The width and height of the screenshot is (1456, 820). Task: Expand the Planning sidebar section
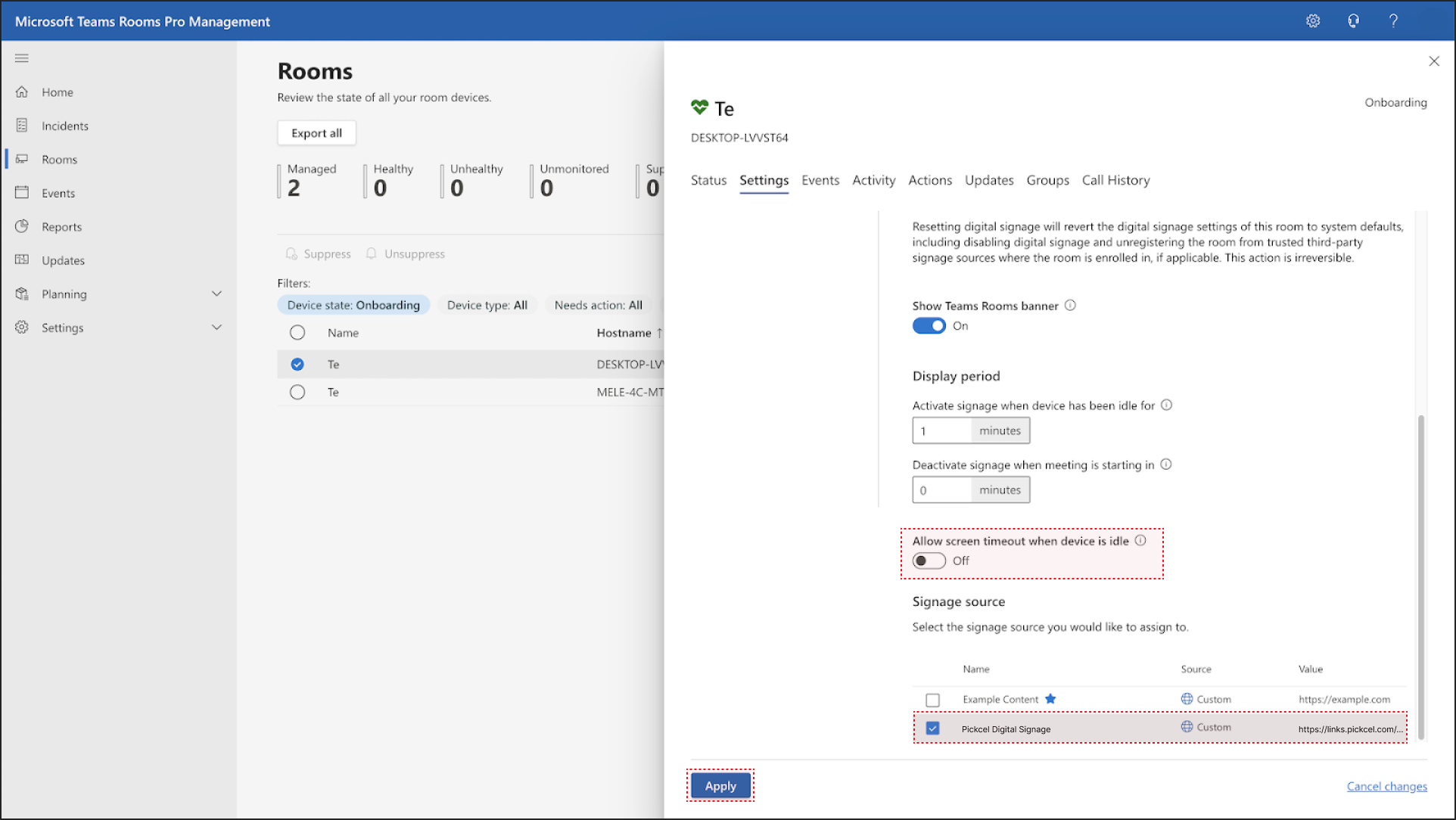(x=216, y=294)
